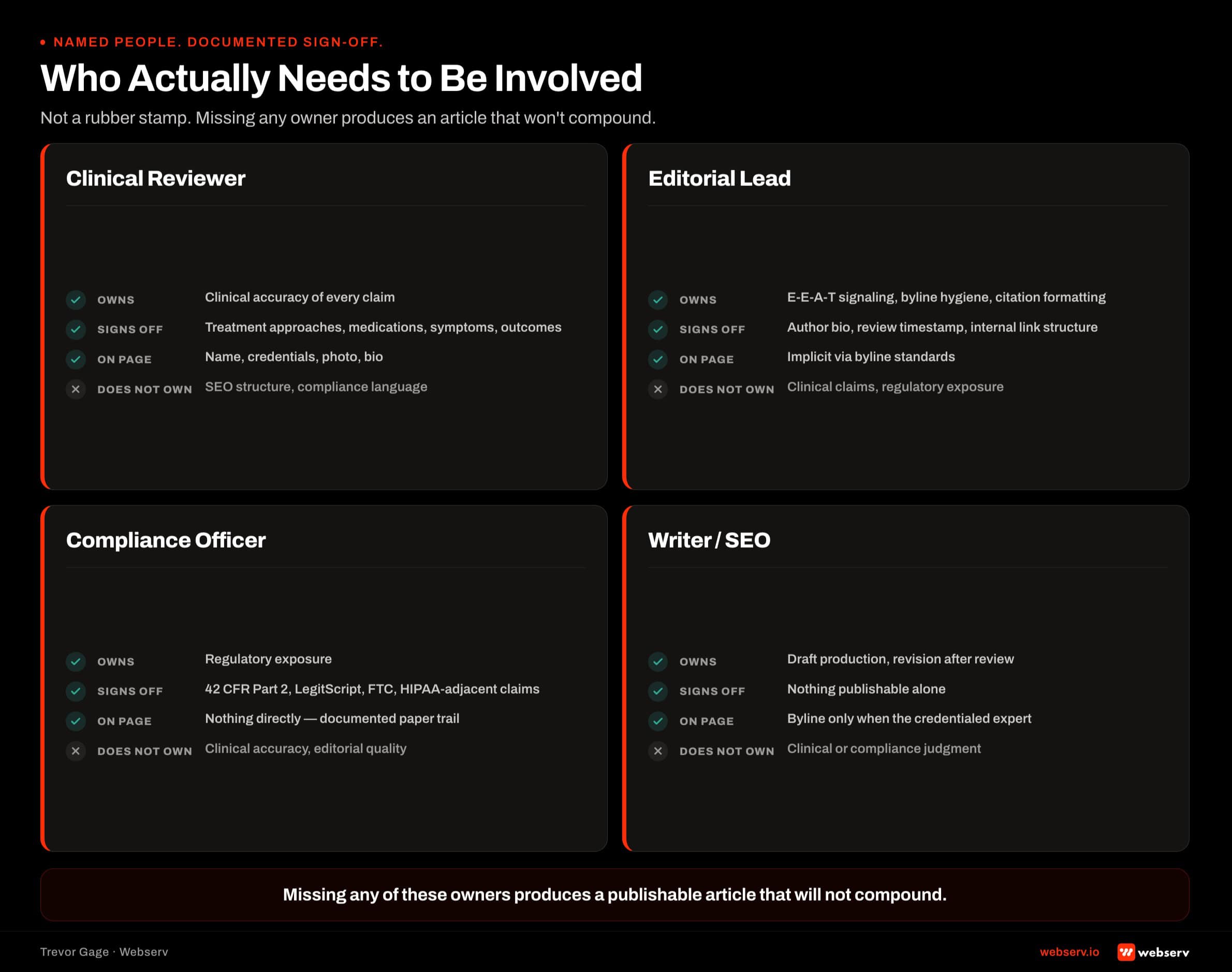Click the checkmark icon beside Compliance Officer OWNS
Image resolution: width=1232 pixels, height=972 pixels.
pos(76,661)
